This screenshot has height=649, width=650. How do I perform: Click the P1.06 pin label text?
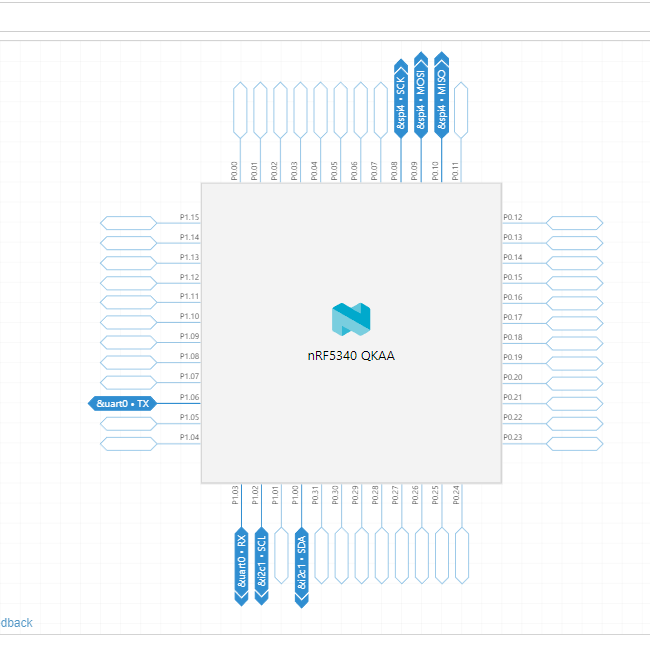click(x=189, y=397)
